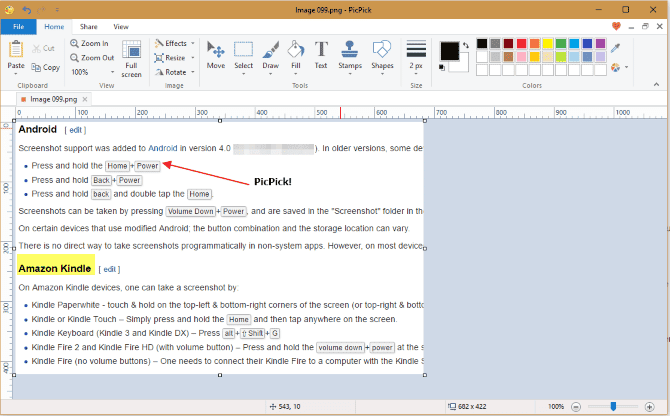Viewport: 670px width, 416px height.
Task: Open the Paste dropdown arrow
Action: point(16,74)
